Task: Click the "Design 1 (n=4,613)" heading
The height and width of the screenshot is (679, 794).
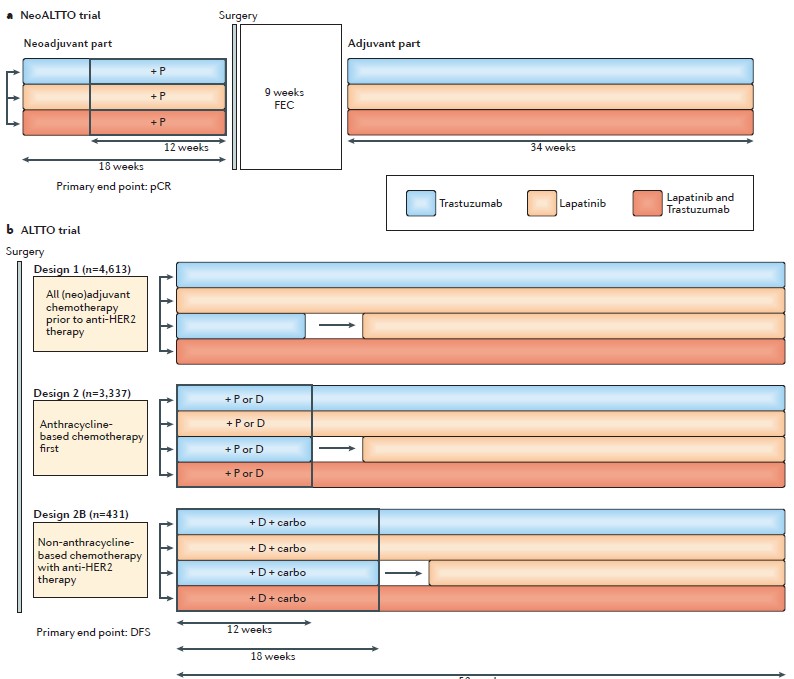Action: [82, 269]
